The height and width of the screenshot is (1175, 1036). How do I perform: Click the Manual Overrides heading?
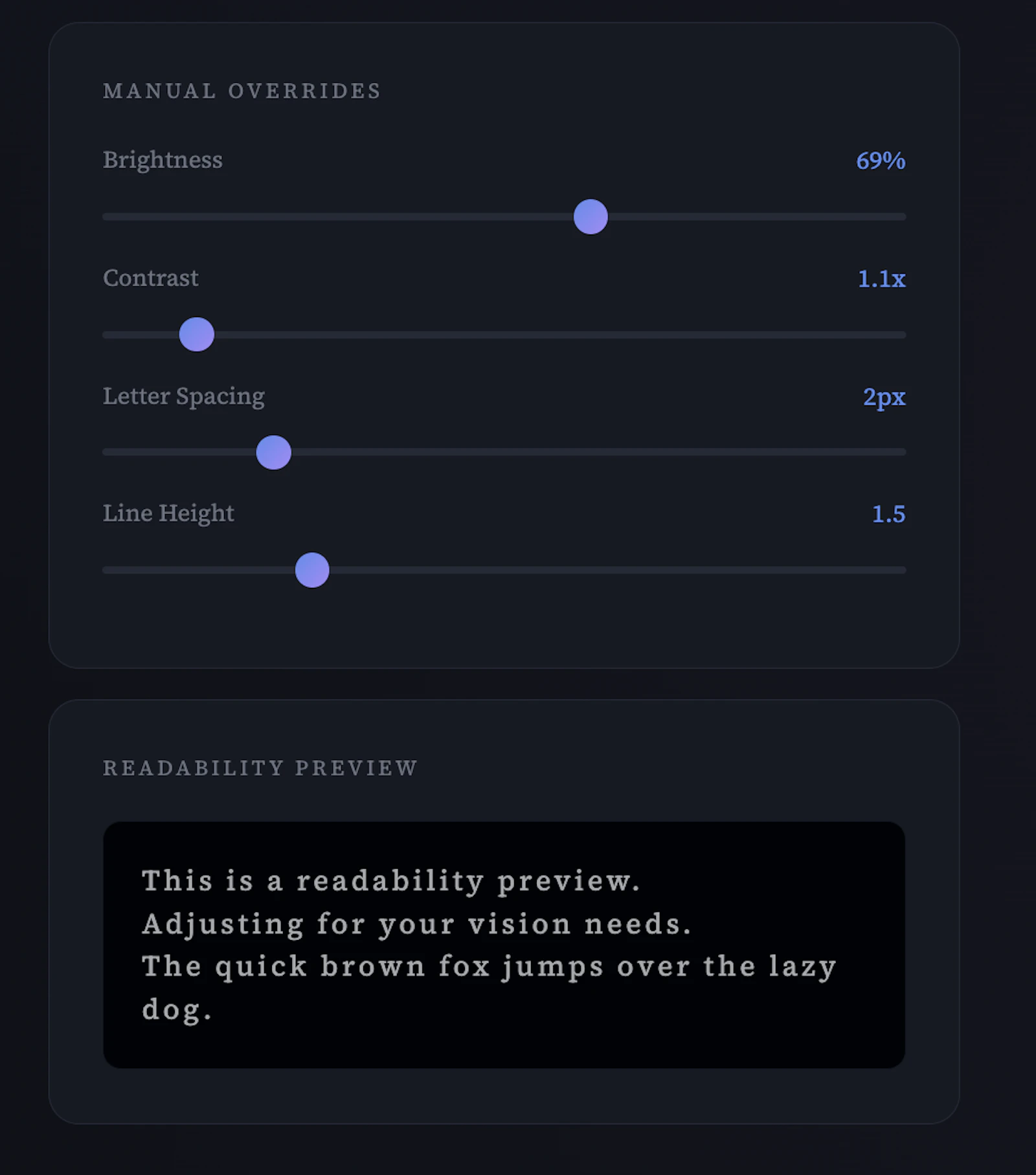tap(242, 91)
